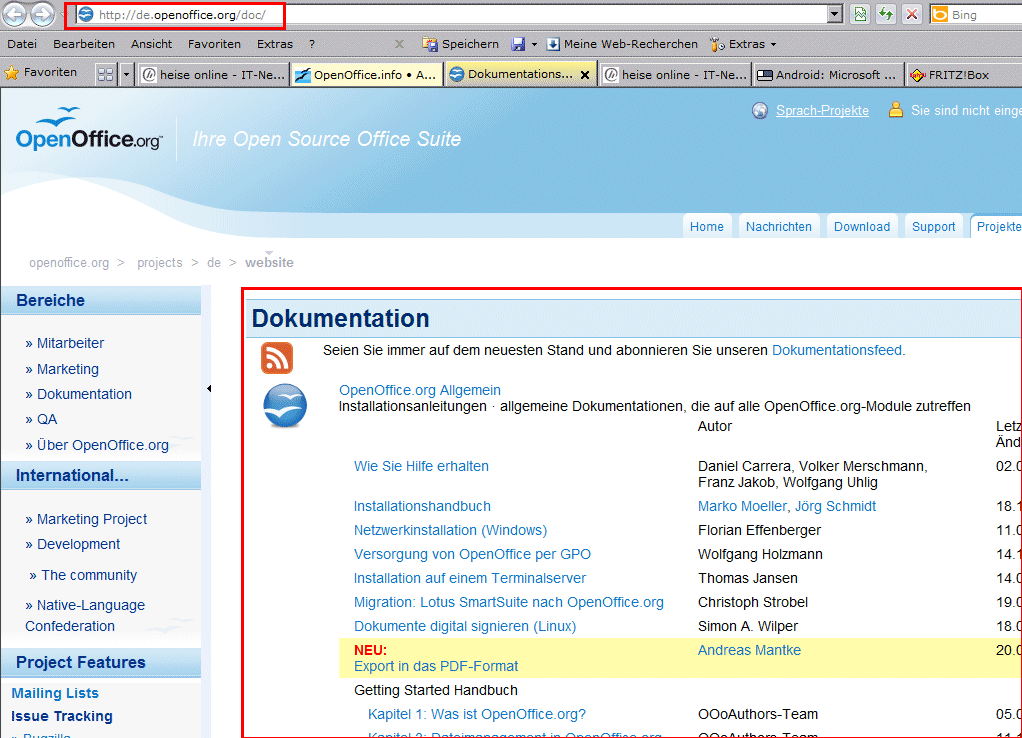The image size is (1022, 738).
Task: Go forward with the browser Forward arrow
Action: [43, 14]
